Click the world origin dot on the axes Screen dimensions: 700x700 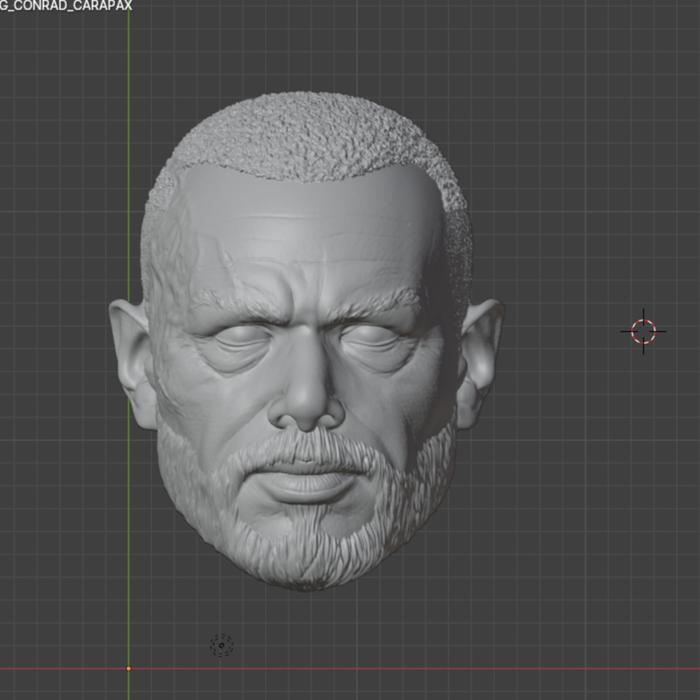129,668
